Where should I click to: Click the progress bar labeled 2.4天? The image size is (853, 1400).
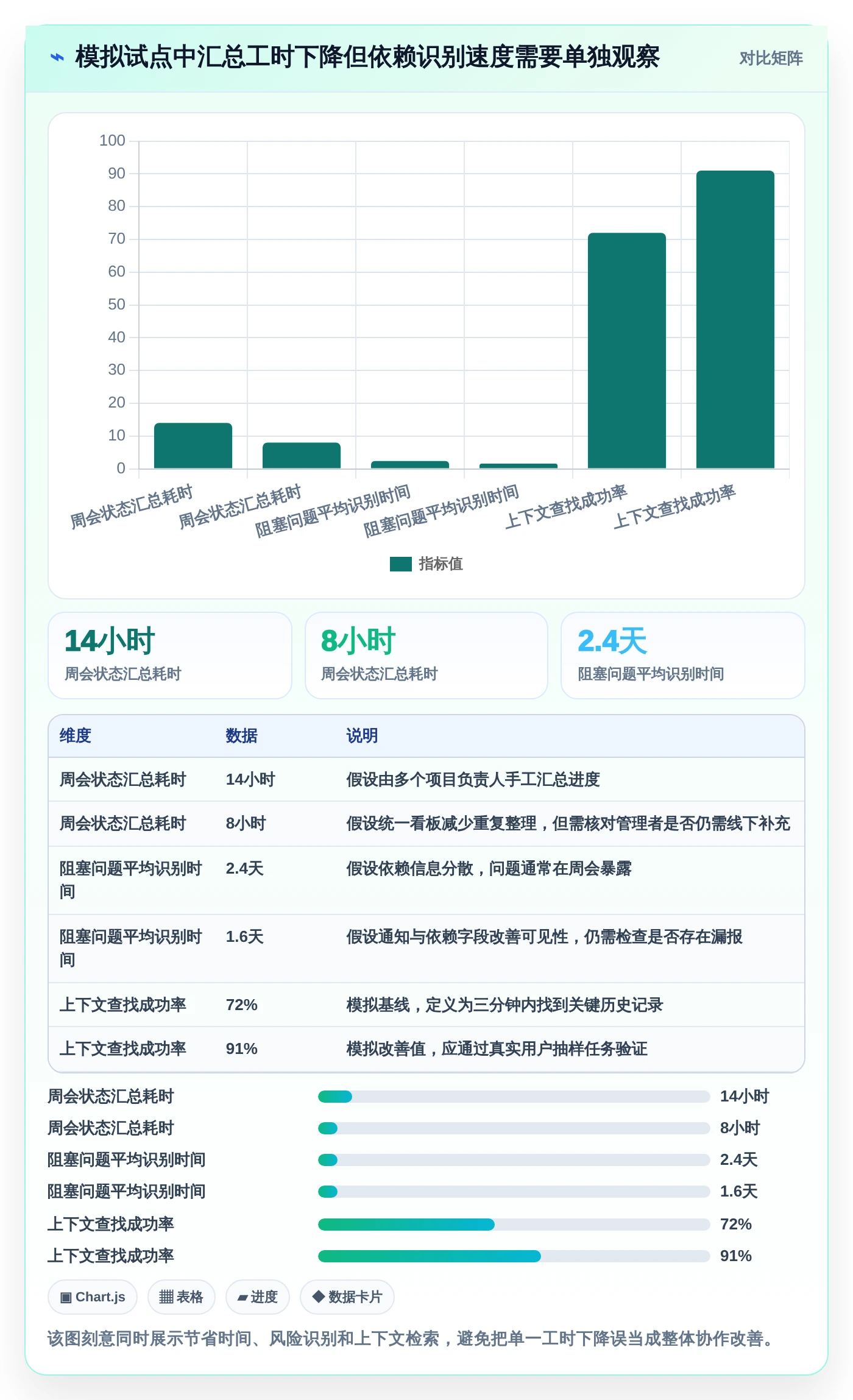514,1160
